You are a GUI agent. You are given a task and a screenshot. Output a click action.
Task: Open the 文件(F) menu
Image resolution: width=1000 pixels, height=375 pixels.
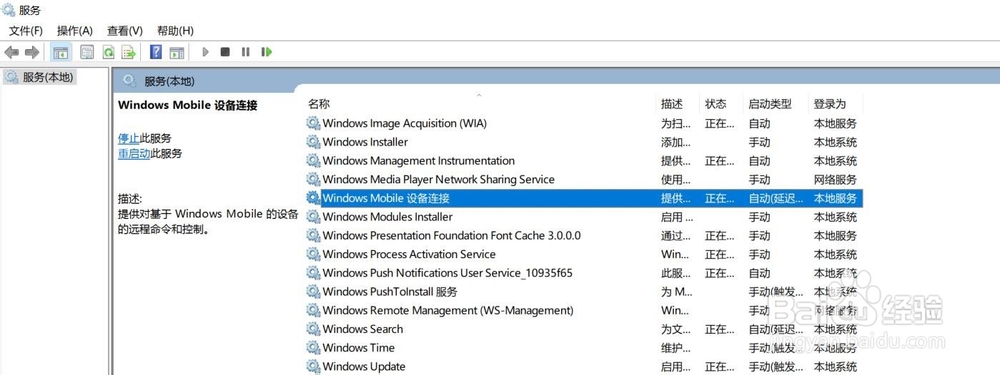[x=26, y=31]
